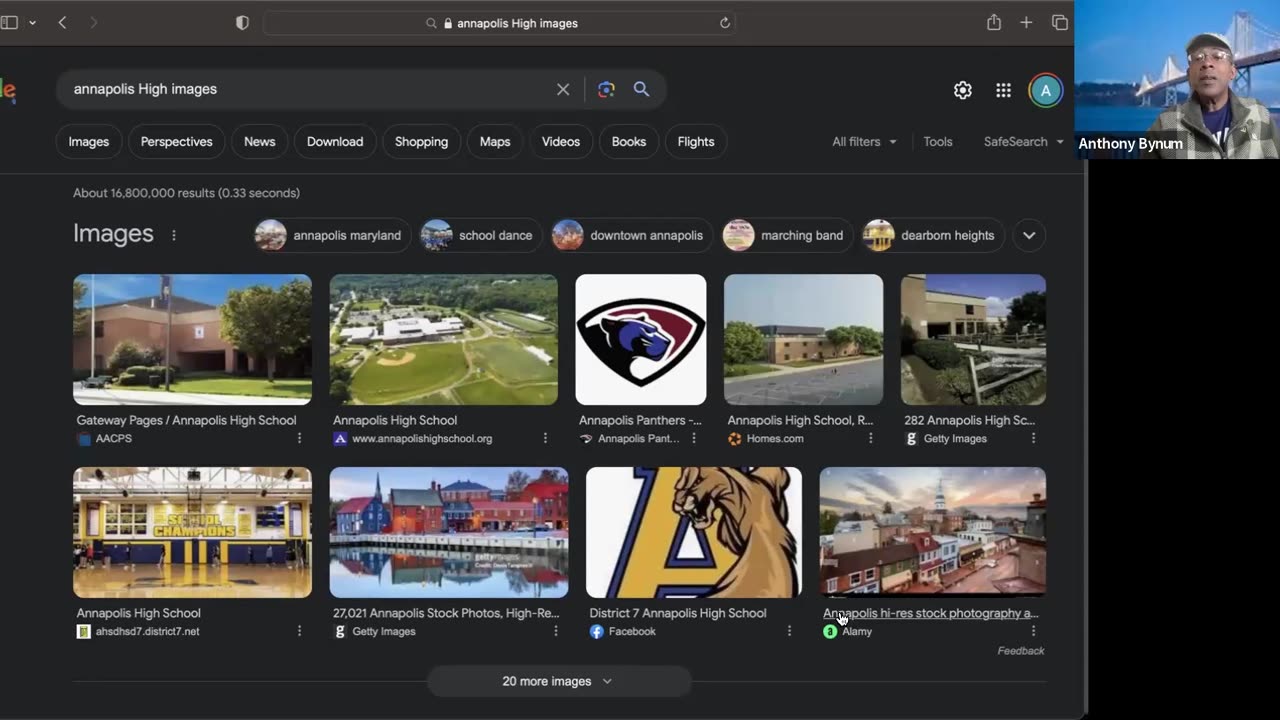Open the District 7 cougar logo image

(694, 532)
